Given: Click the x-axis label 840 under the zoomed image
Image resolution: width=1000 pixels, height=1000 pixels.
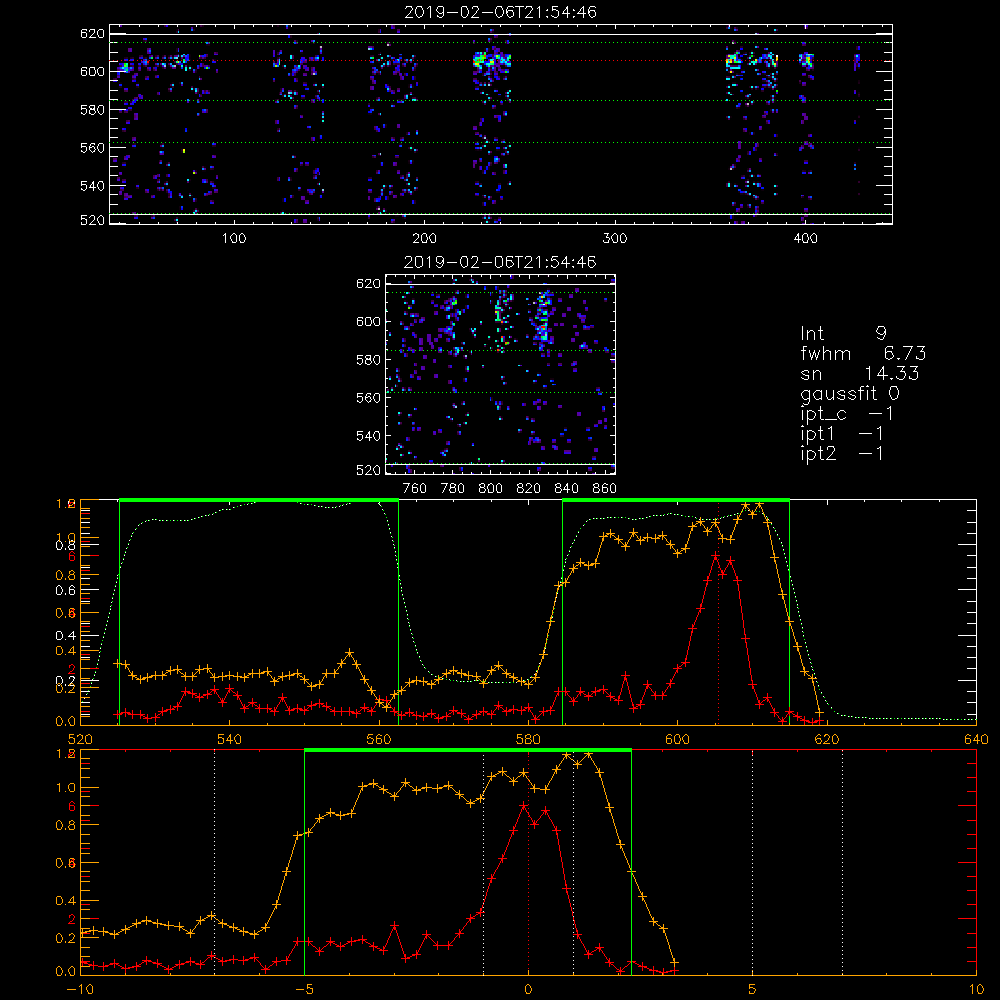Looking at the screenshot, I should [566, 489].
